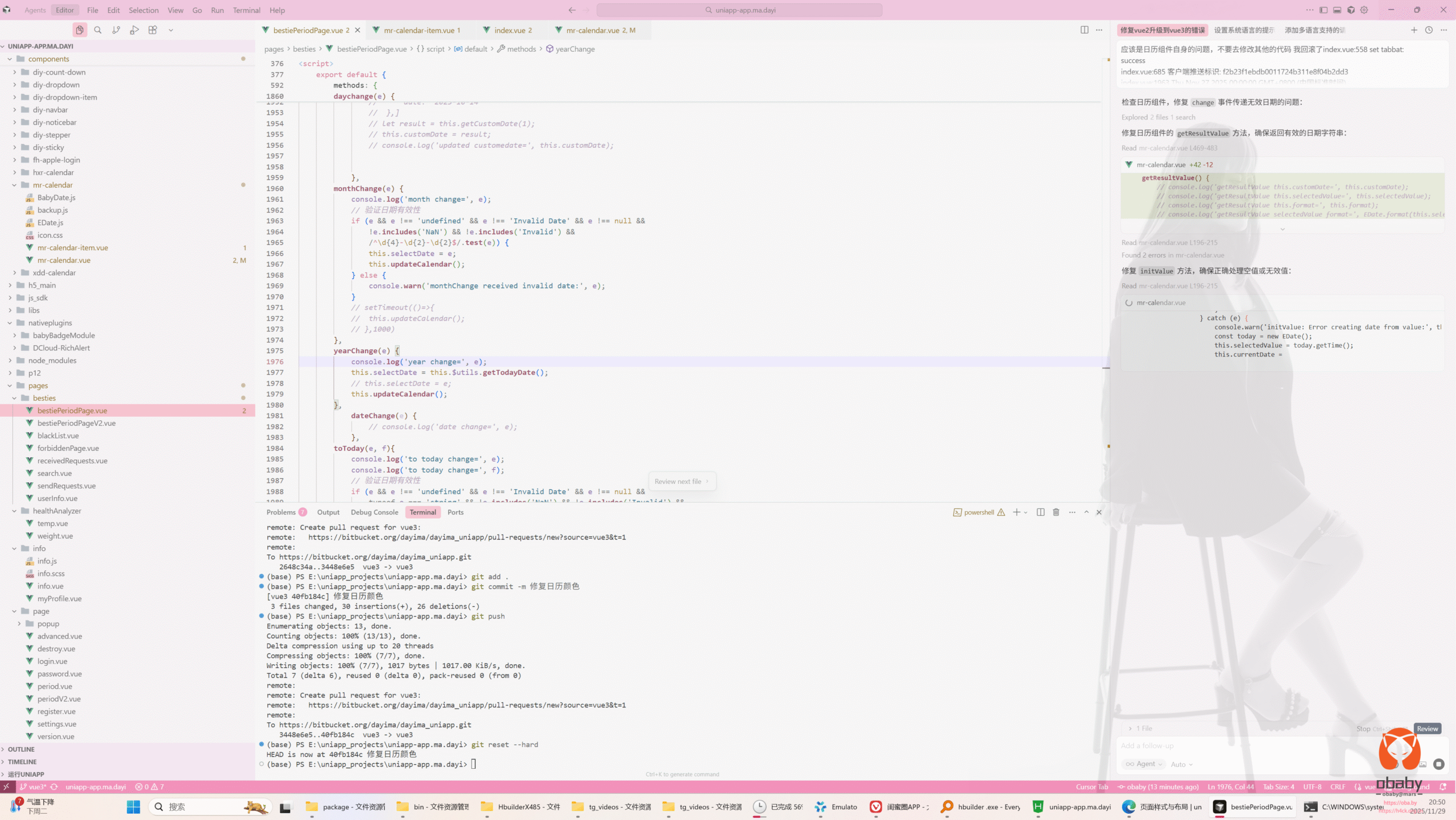Screen dimensions: 1456x820
Task: Open the Source Control view icon
Action: (116, 30)
